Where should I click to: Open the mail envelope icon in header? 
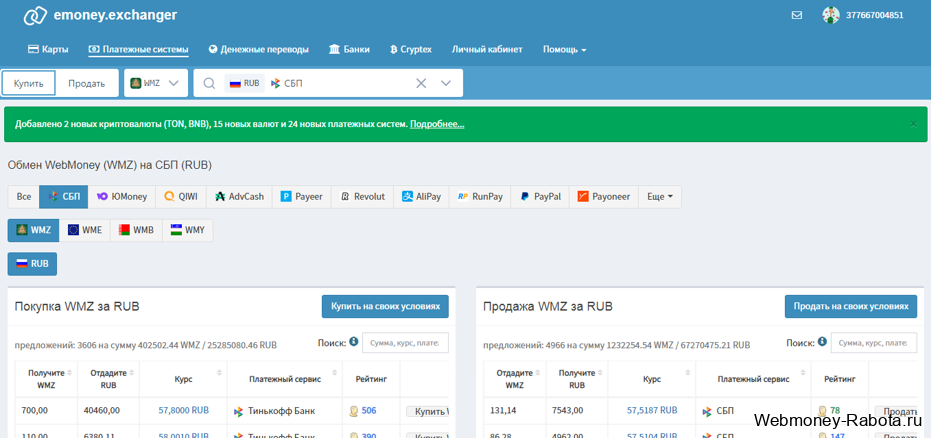[797, 15]
